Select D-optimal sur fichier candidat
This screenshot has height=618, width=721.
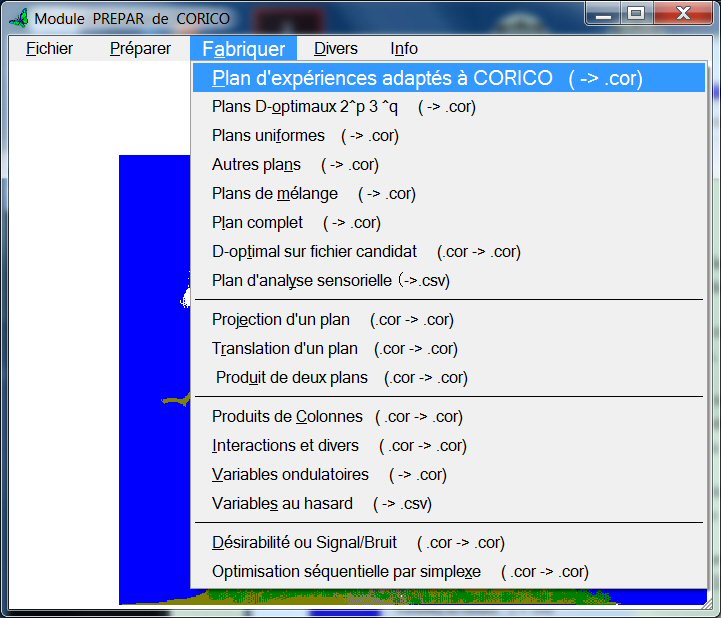[449, 252]
